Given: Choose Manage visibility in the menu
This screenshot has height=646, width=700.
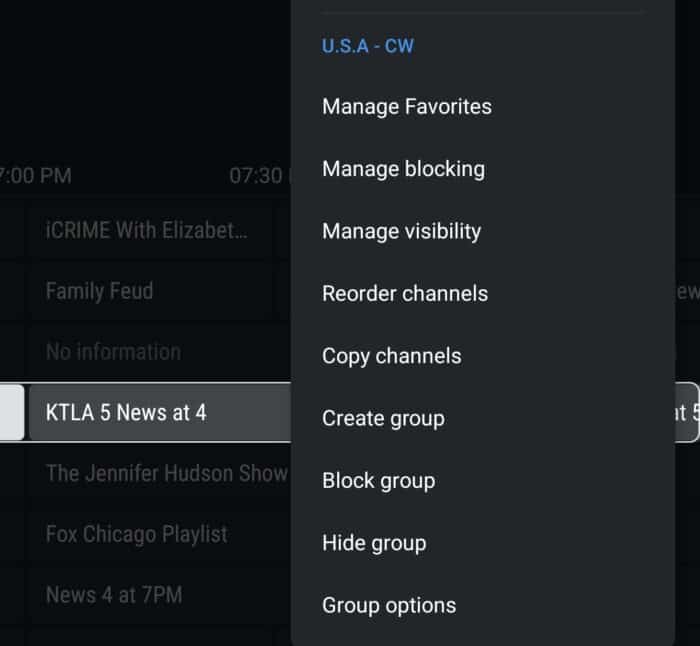Looking at the screenshot, I should click(x=401, y=231).
